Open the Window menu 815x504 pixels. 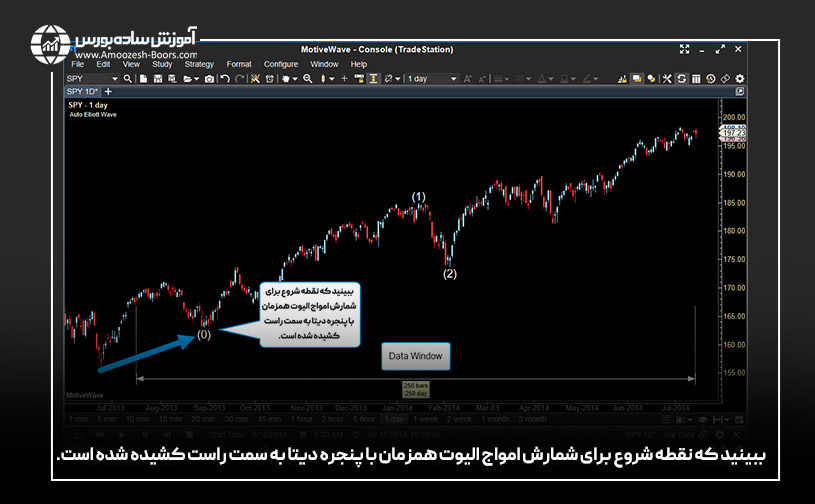[x=324, y=64]
